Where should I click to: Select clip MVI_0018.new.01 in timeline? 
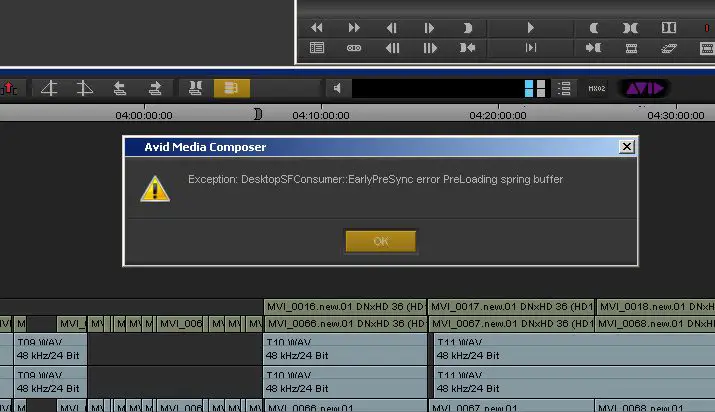click(655, 307)
